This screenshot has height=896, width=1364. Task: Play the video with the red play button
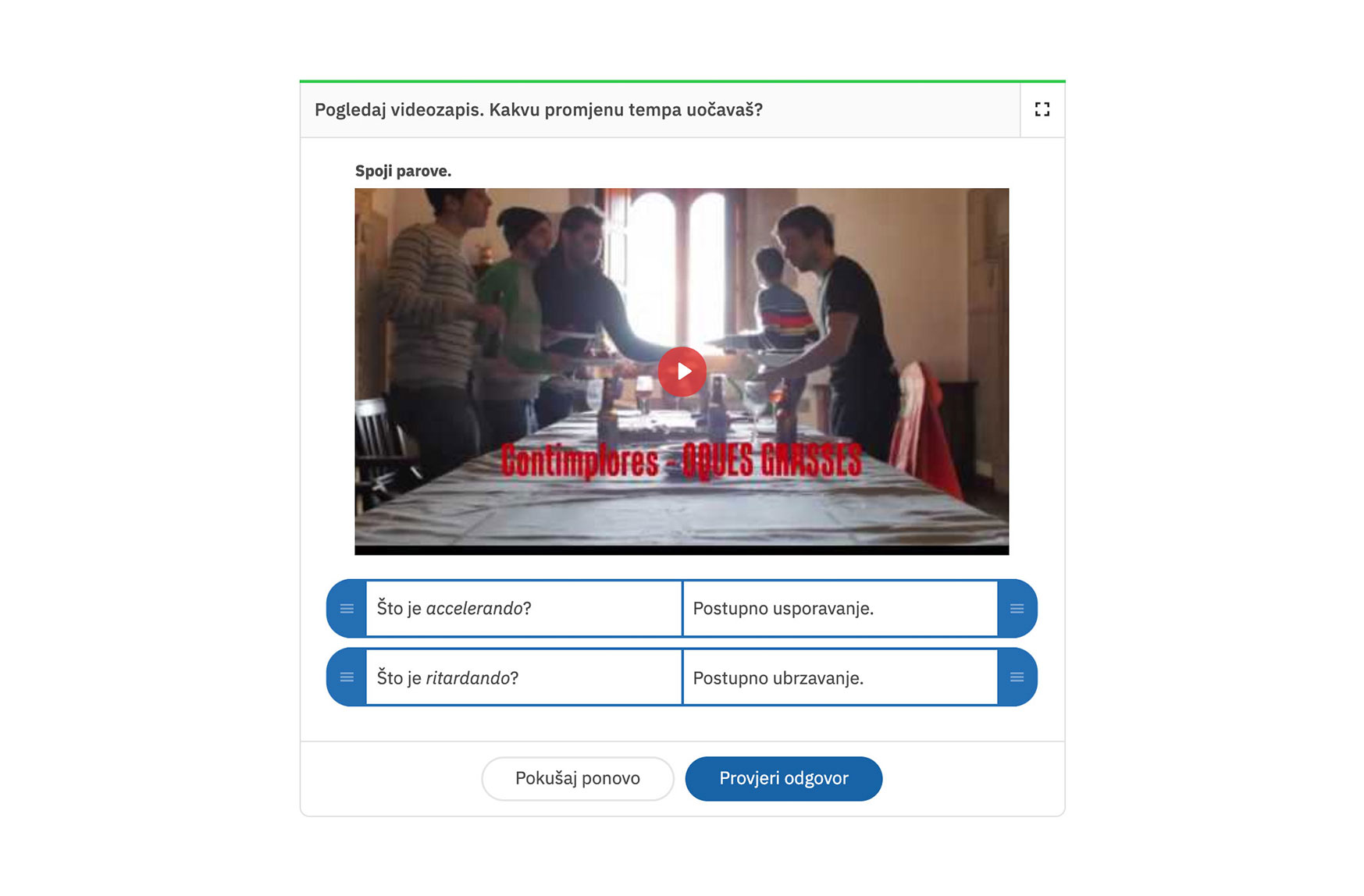coord(682,372)
